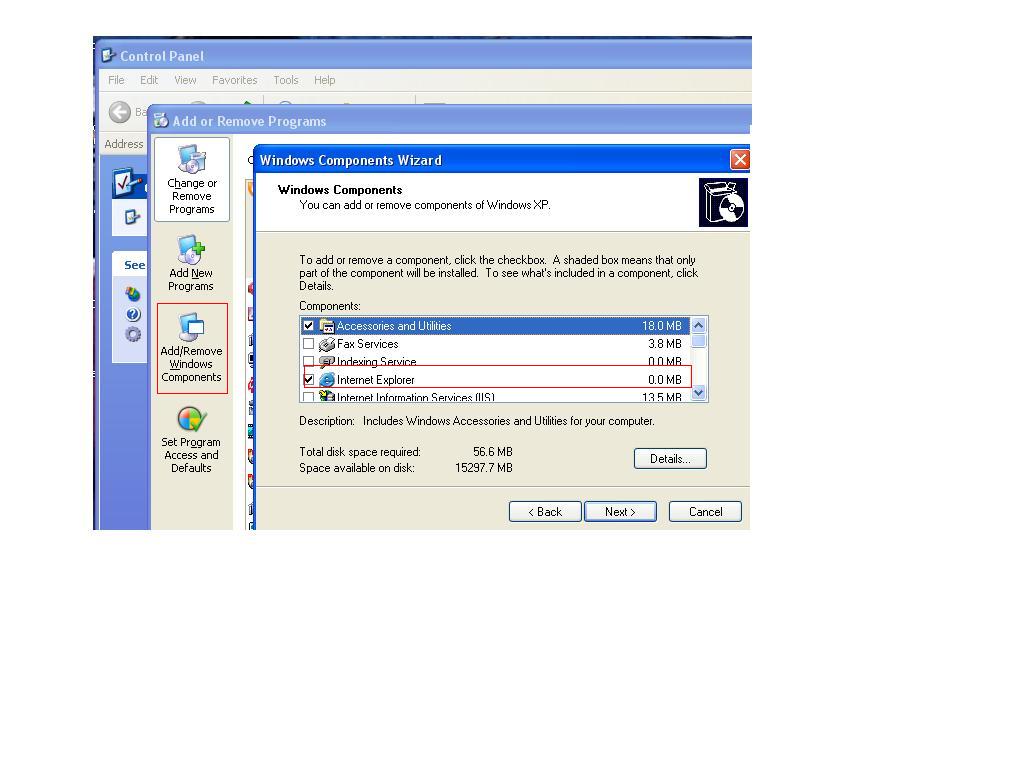Cancel the Windows Components Wizard
This screenshot has height=768, width=1024.
(705, 512)
